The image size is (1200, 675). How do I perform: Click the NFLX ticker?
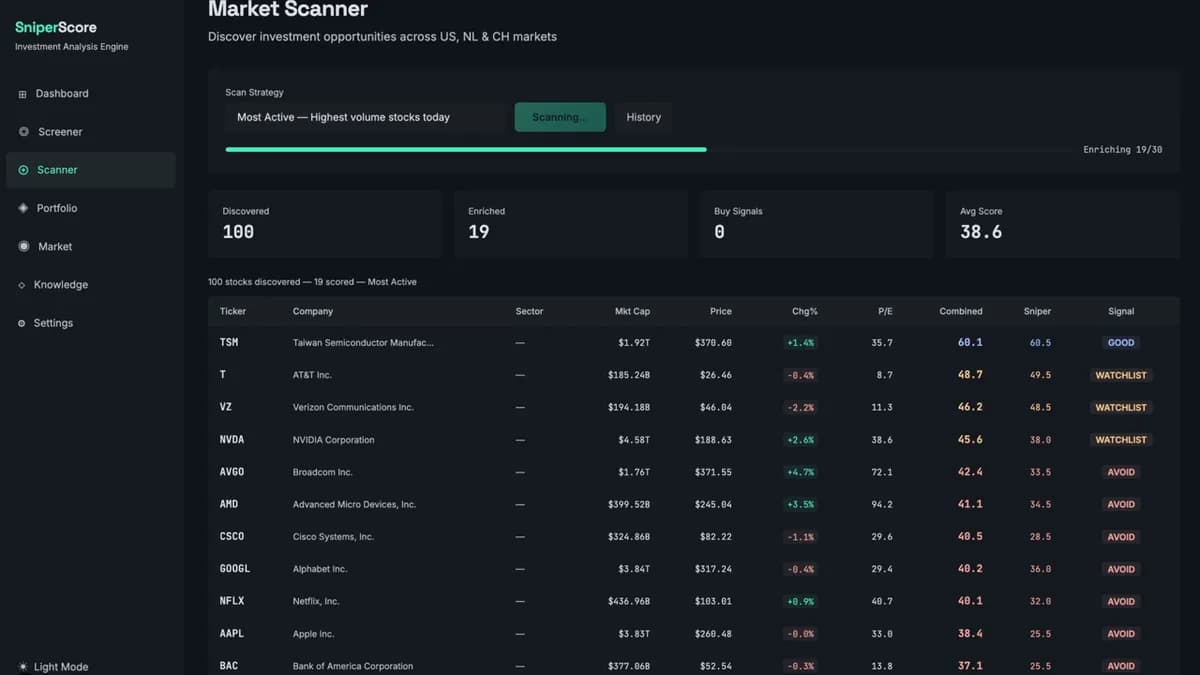(232, 601)
